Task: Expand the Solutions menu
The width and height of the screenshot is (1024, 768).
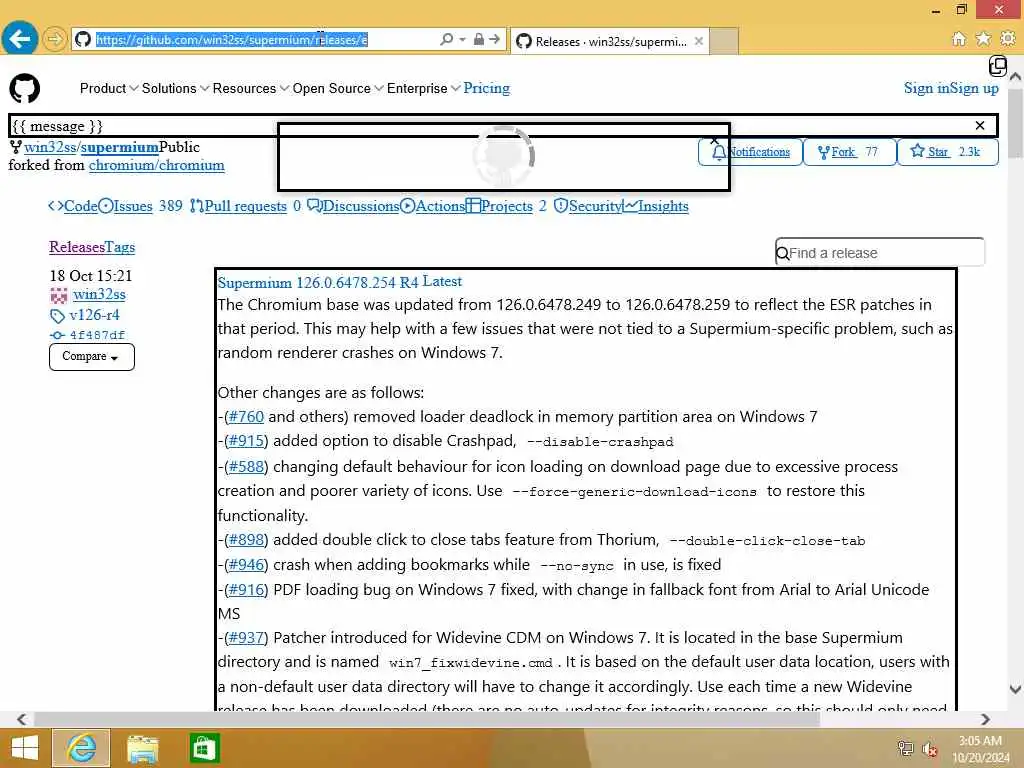Action: (x=175, y=88)
